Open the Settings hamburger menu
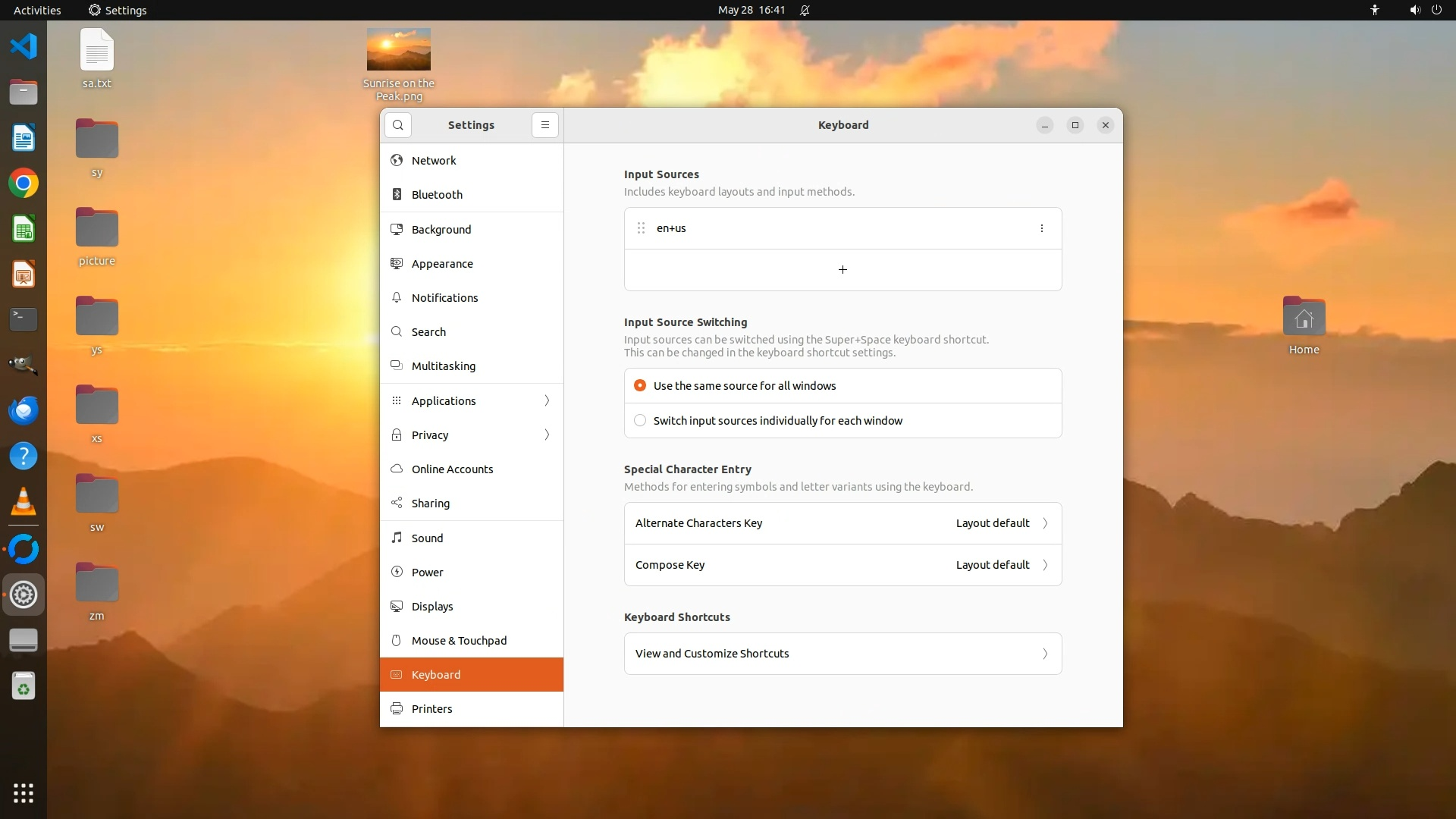The width and height of the screenshot is (1456, 819). 544,125
